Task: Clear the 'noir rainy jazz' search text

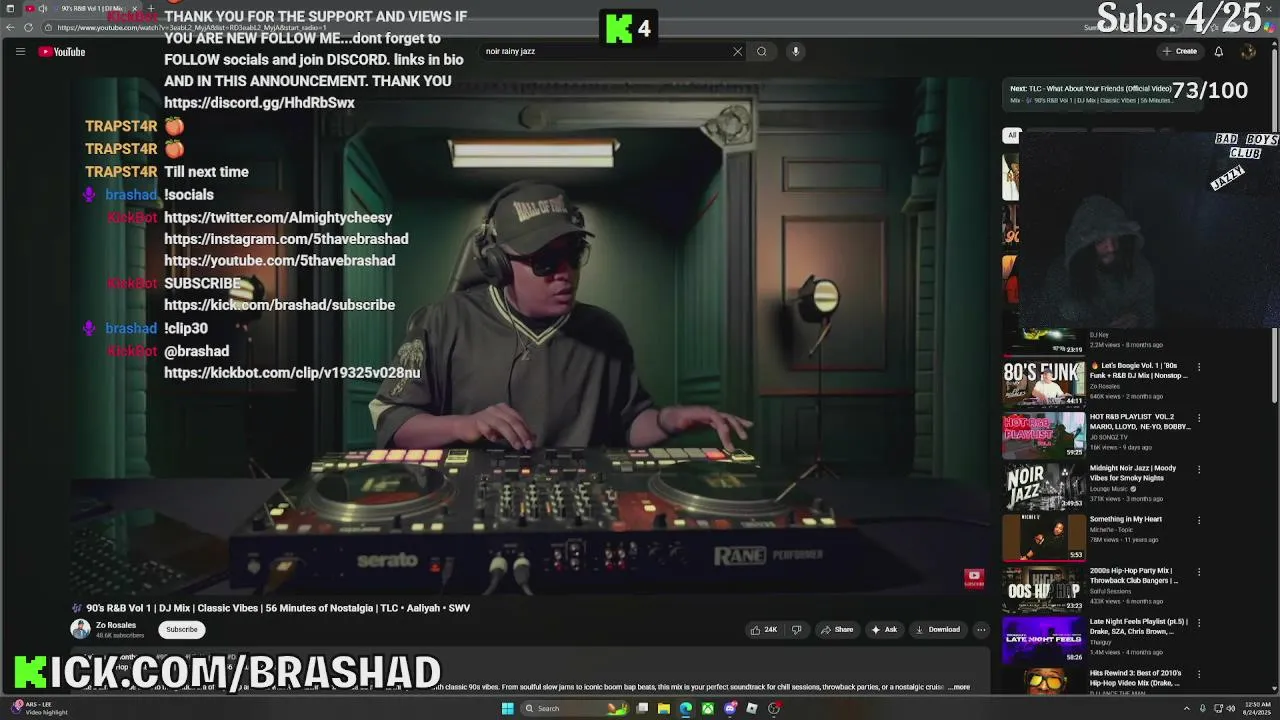Action: (738, 51)
